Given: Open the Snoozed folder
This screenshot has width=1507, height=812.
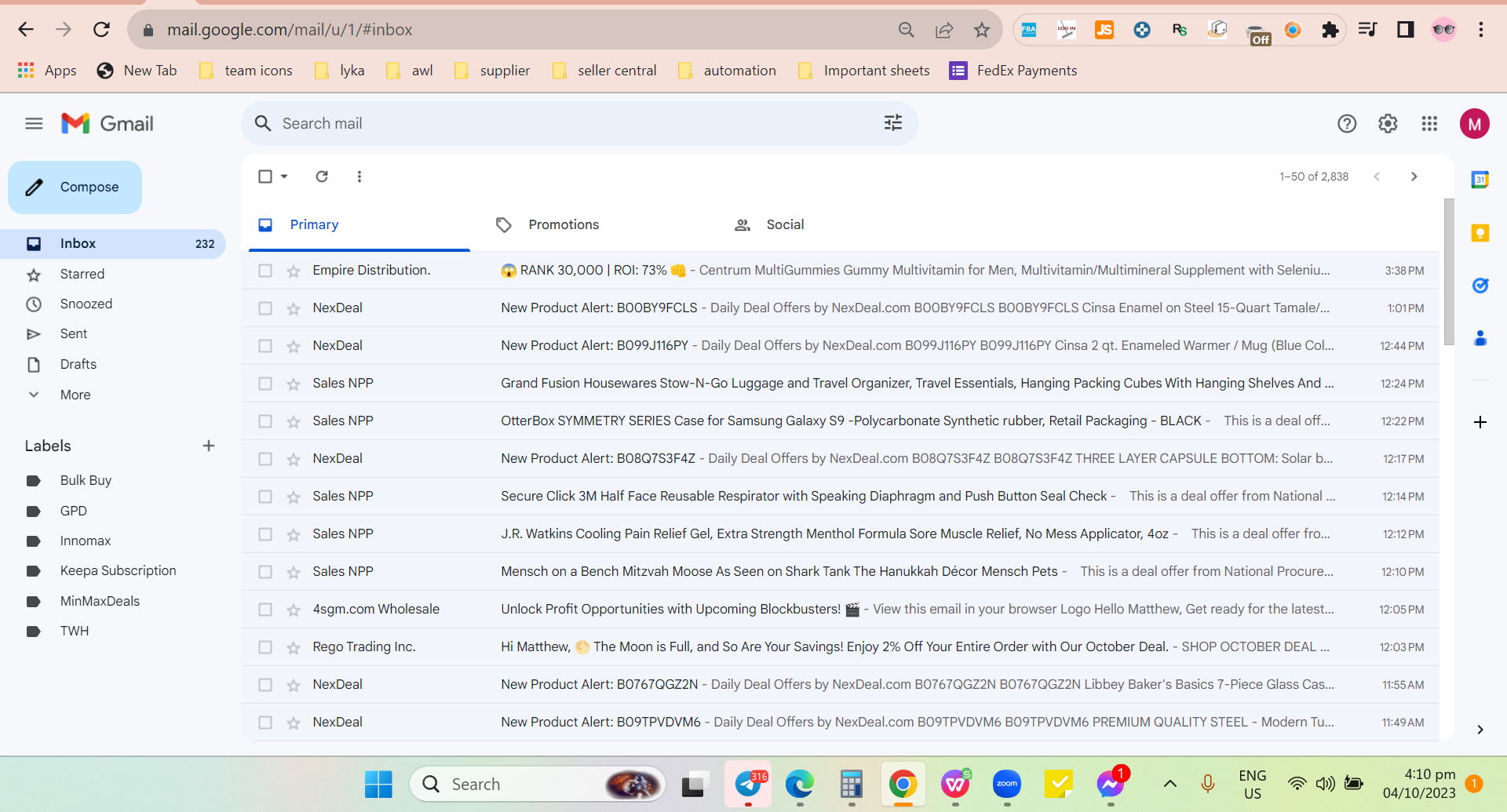Looking at the screenshot, I should [86, 304].
